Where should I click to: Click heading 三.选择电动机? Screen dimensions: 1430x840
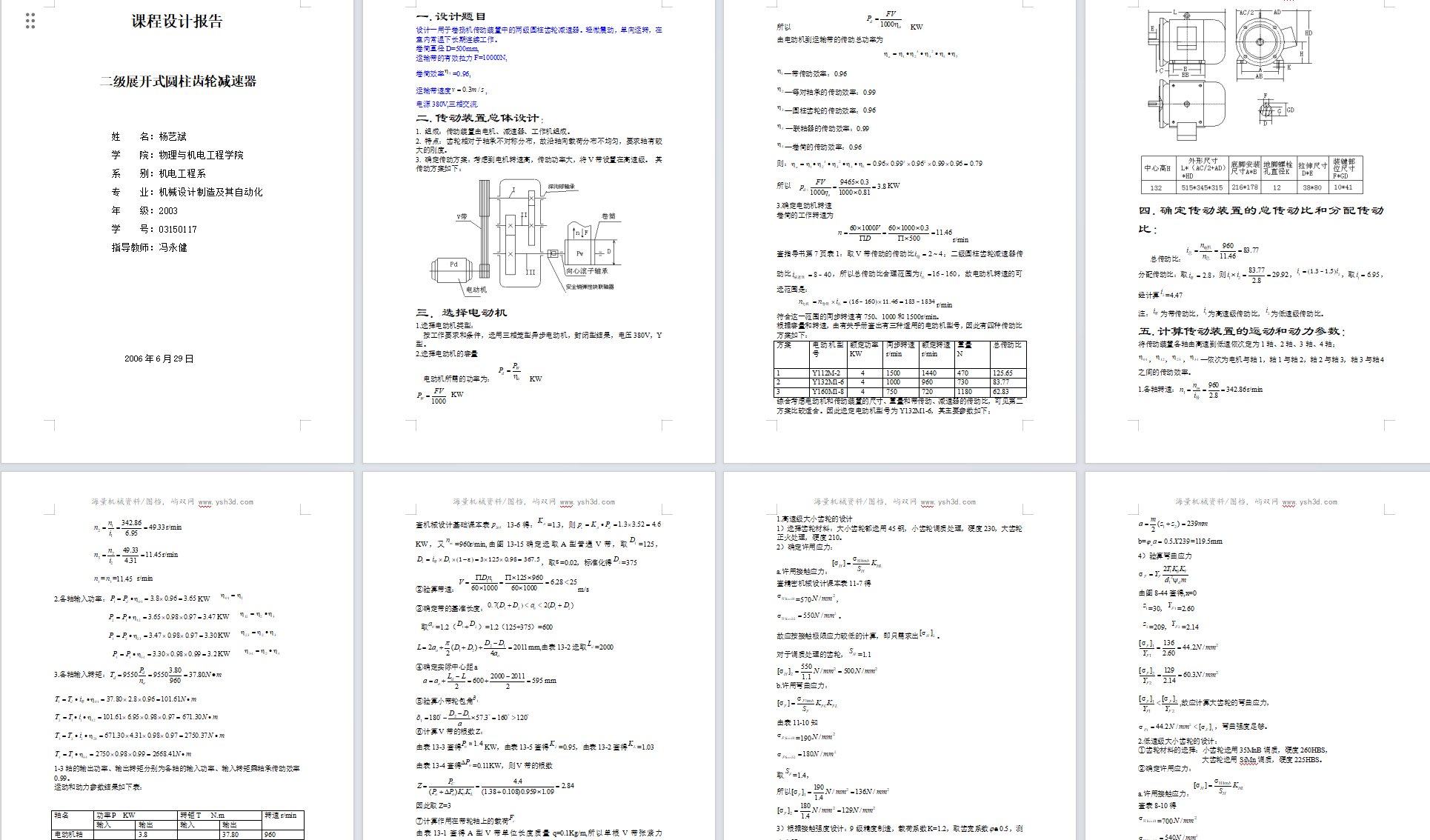point(462,313)
